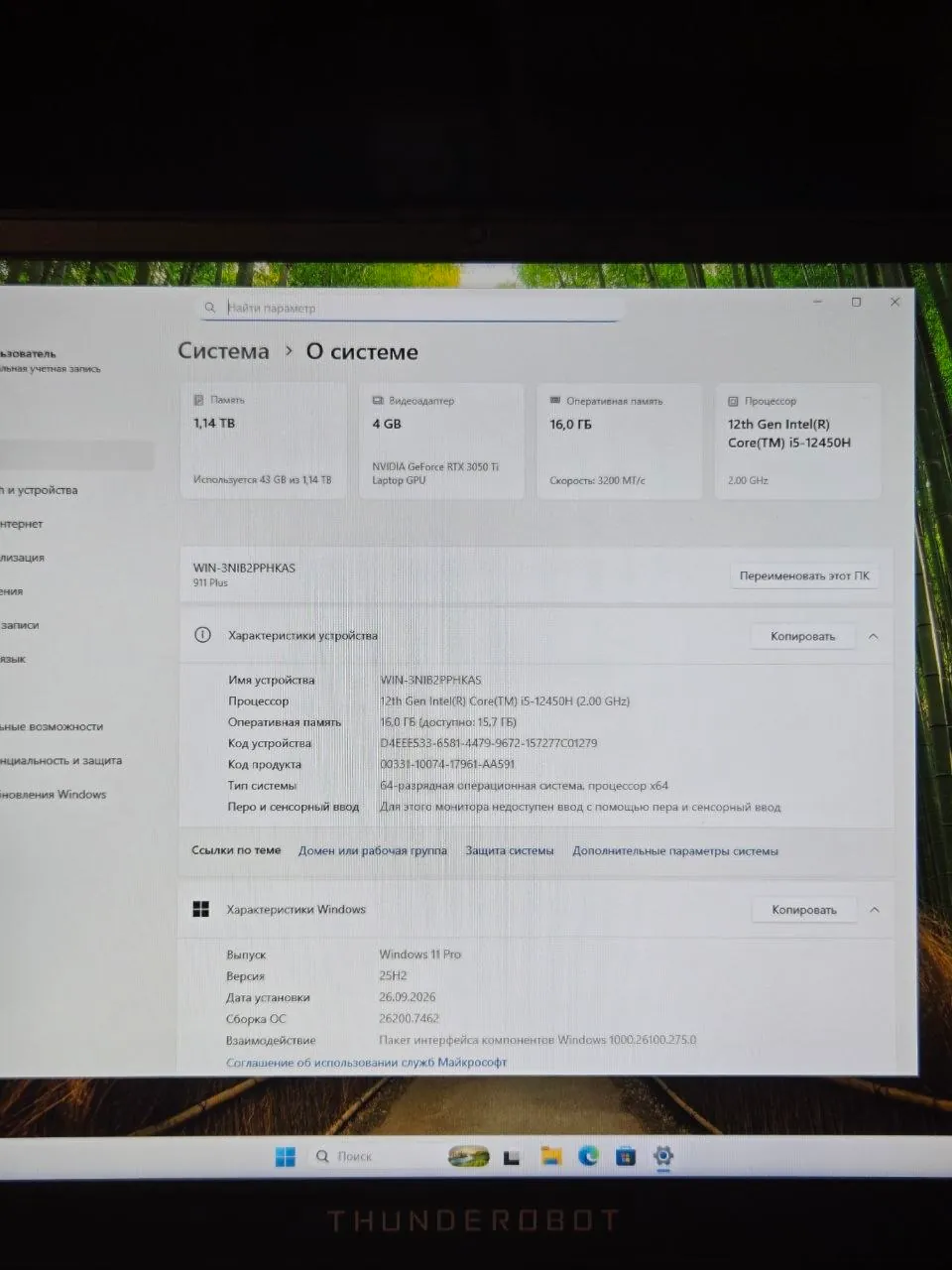
Task: Open Microsoft Store from the taskbar
Action: [x=626, y=1156]
